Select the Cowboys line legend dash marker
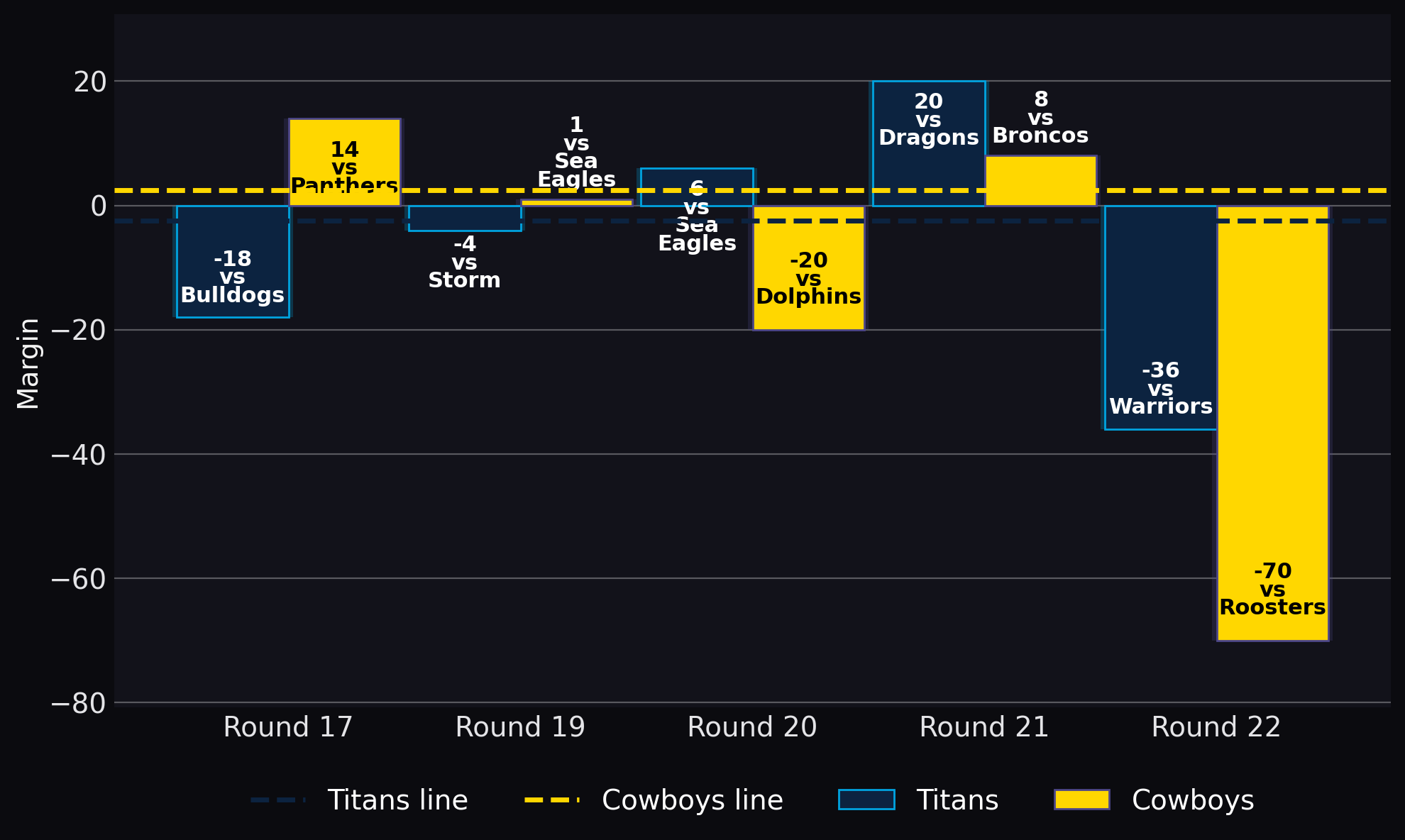The image size is (1405, 840). point(552,800)
